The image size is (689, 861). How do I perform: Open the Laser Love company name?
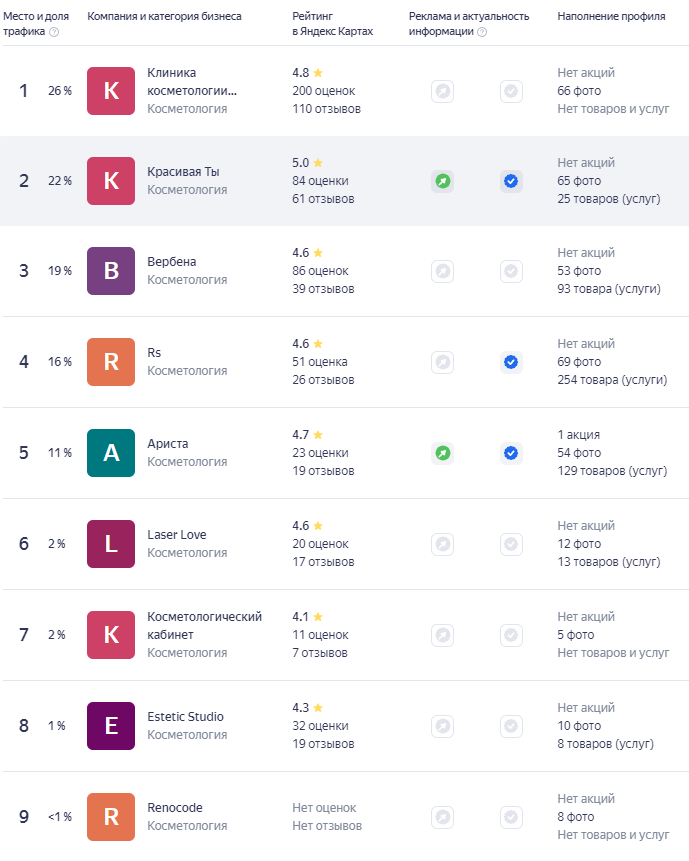177,535
